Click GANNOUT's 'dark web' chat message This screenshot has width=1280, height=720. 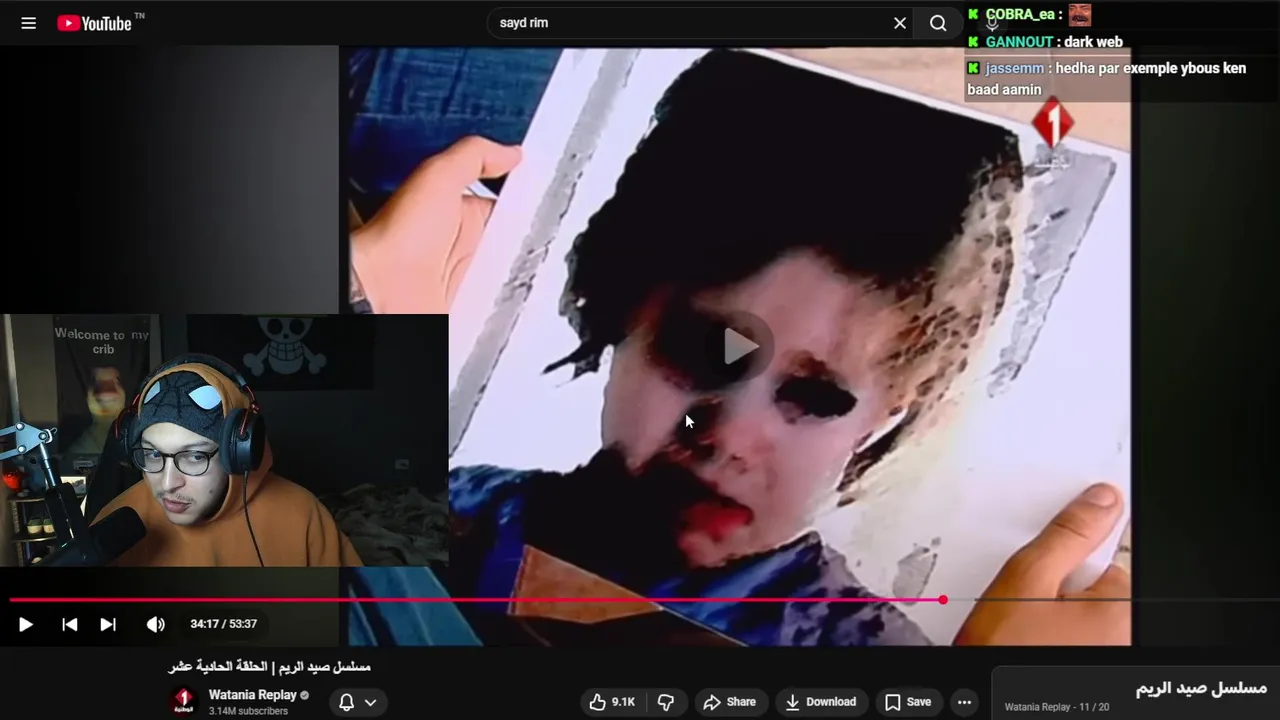coord(1045,42)
